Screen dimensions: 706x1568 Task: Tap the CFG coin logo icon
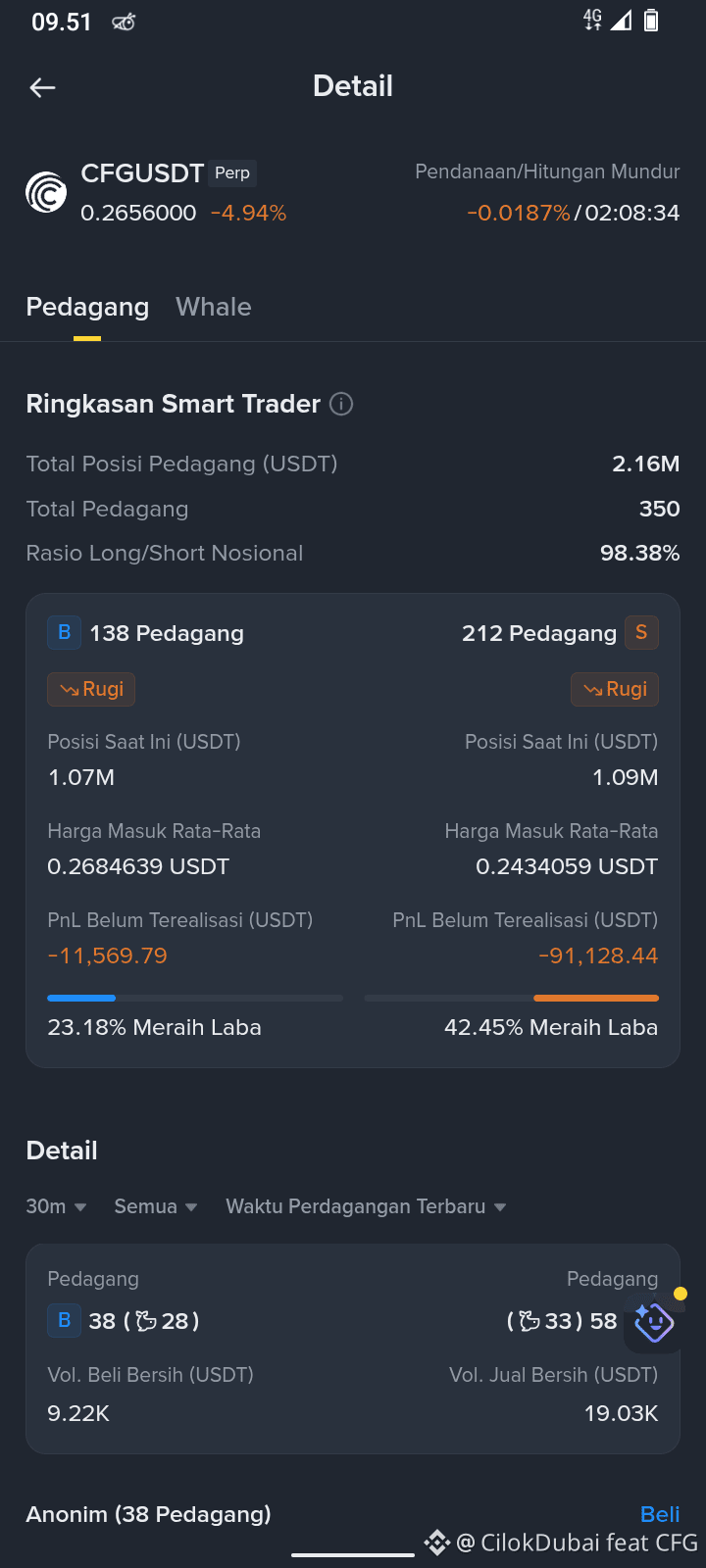[x=46, y=192]
